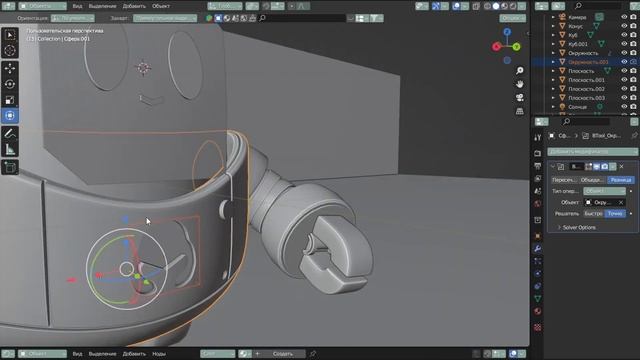Open the Material properties tab icon
640x360 pixels.
538,311
